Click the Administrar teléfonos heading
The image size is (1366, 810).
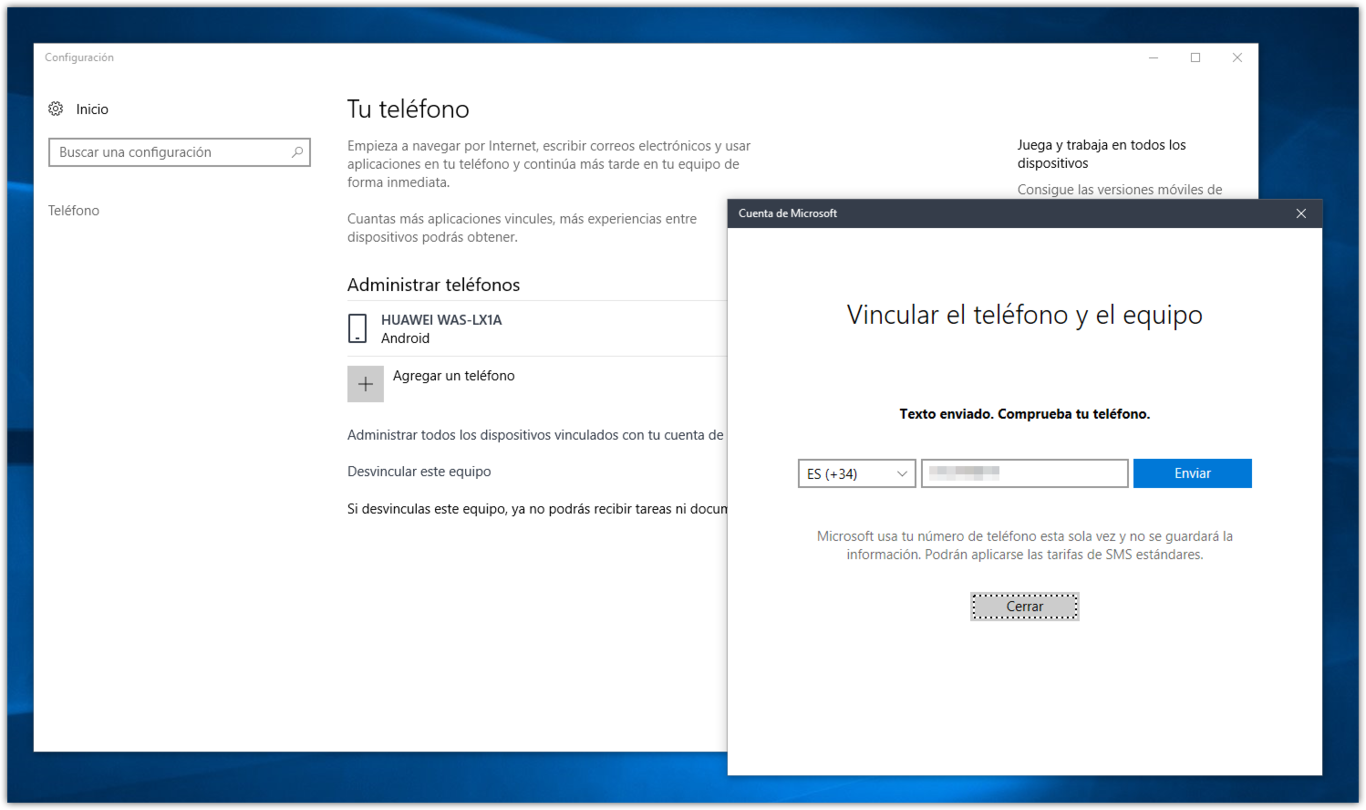pyautogui.click(x=434, y=285)
